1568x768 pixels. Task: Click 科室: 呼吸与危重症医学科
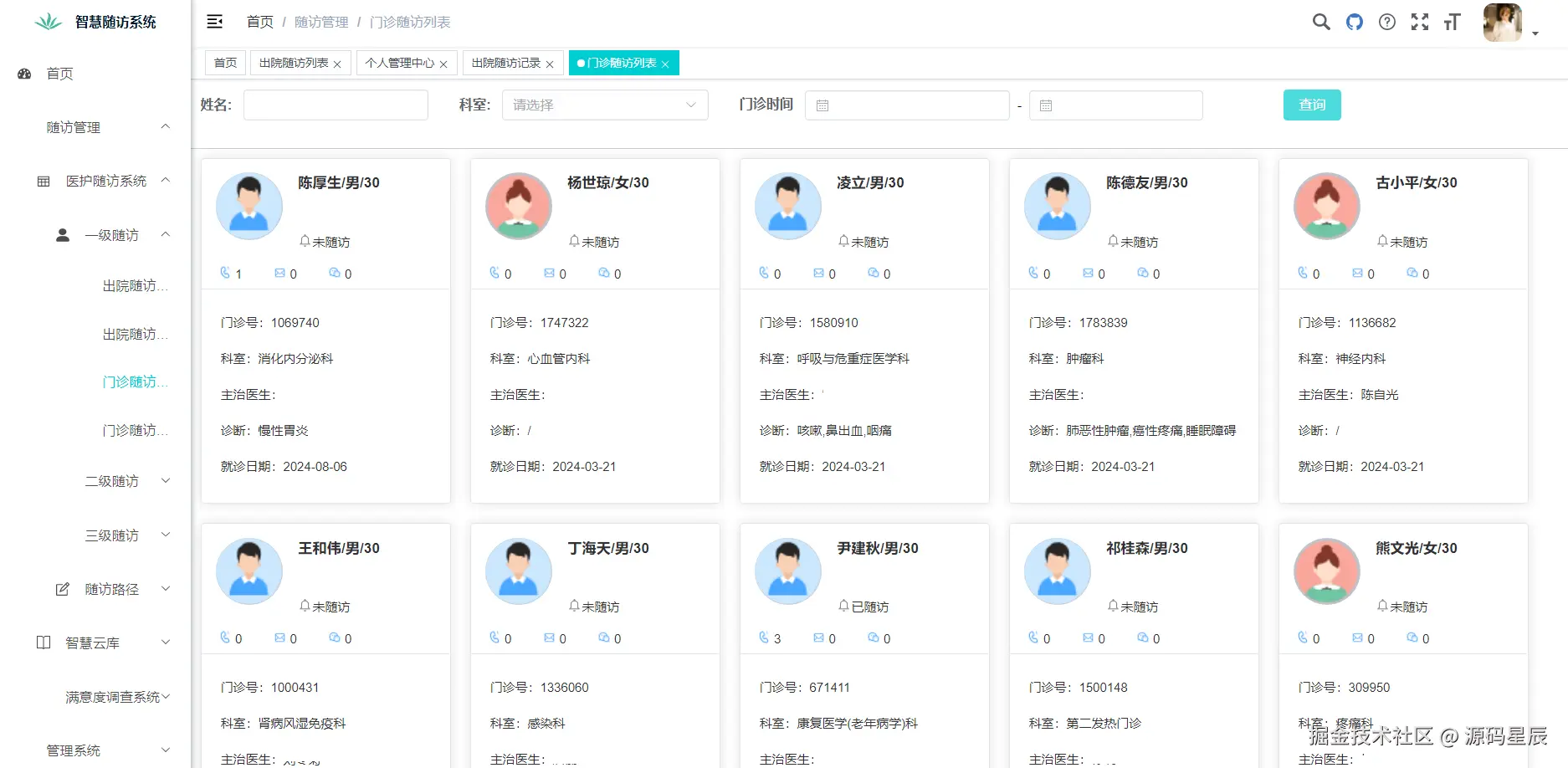coord(834,358)
